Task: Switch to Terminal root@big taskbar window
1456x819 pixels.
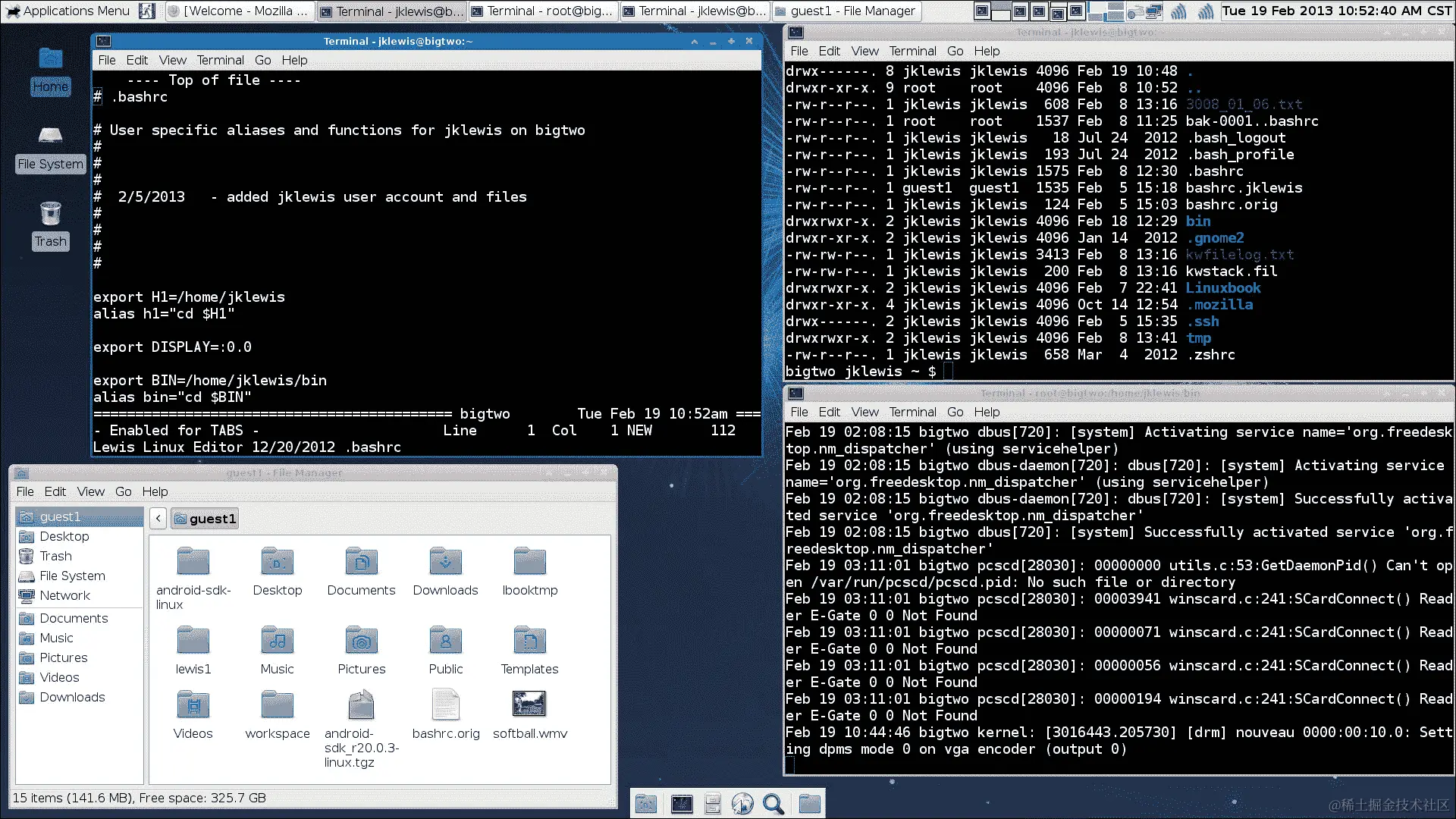Action: click(x=541, y=11)
